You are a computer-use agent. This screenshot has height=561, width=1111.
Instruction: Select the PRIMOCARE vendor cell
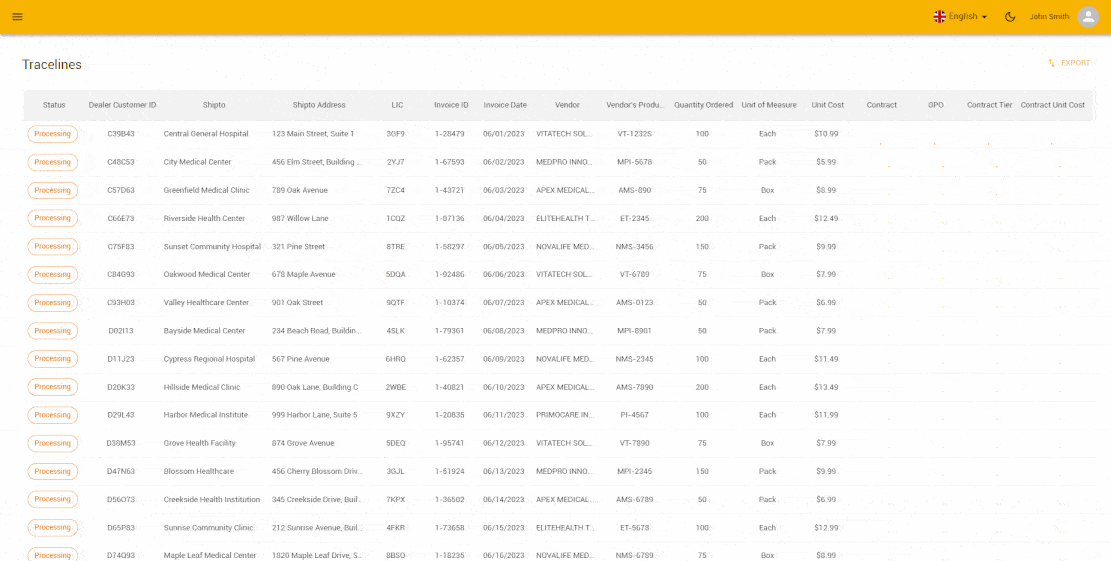click(x=564, y=415)
